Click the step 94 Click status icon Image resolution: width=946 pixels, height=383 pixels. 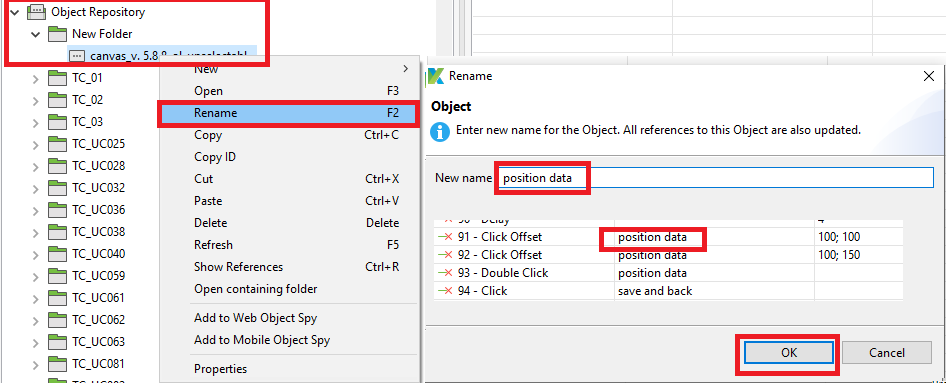tap(445, 291)
